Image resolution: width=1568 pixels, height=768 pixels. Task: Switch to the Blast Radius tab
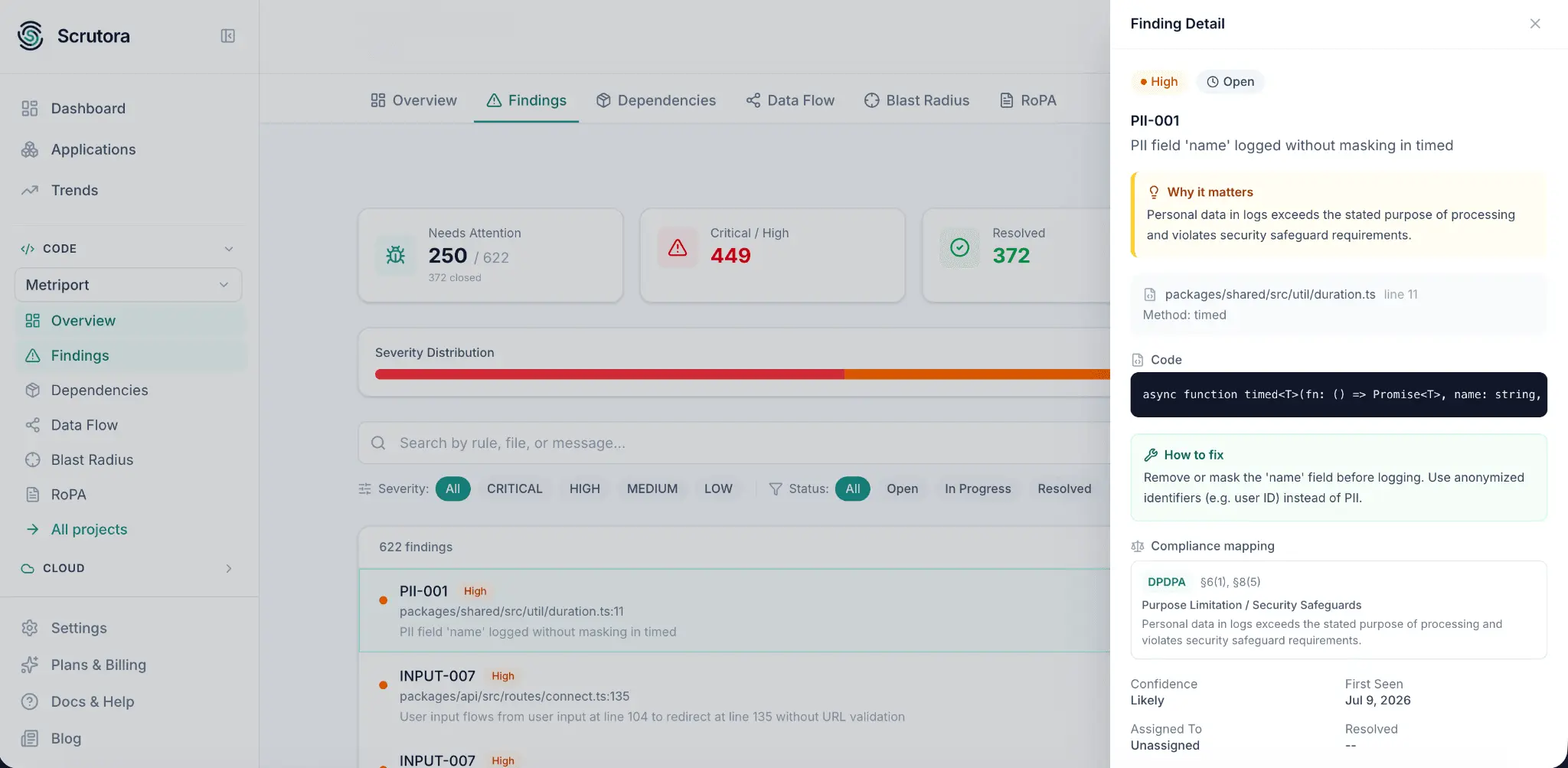click(916, 100)
